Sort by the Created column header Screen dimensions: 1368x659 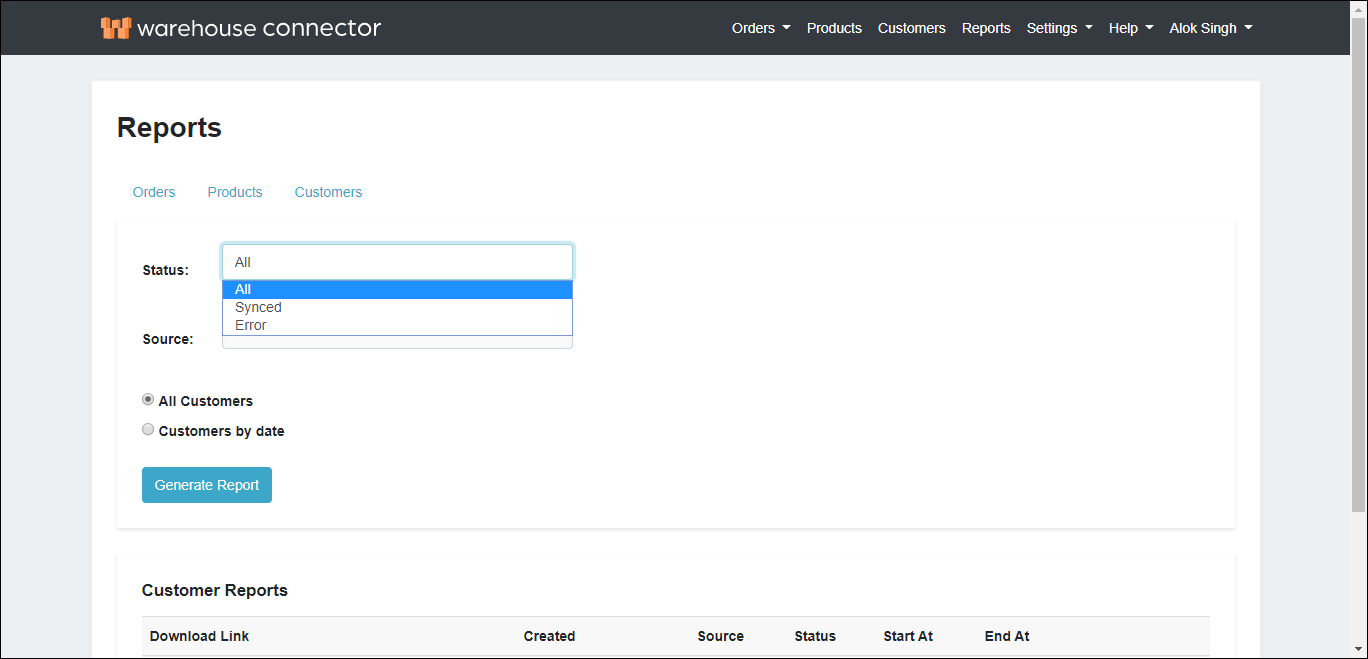[549, 636]
